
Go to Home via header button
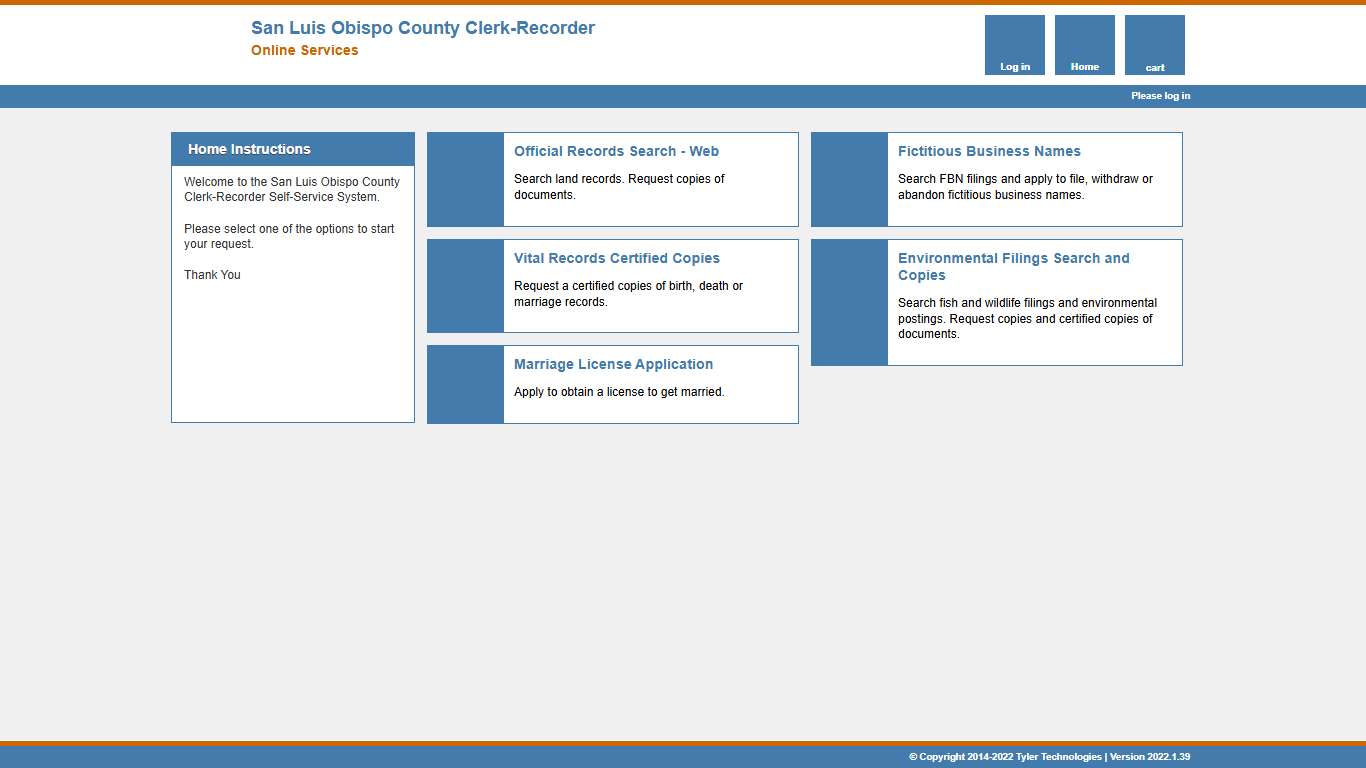(1084, 45)
